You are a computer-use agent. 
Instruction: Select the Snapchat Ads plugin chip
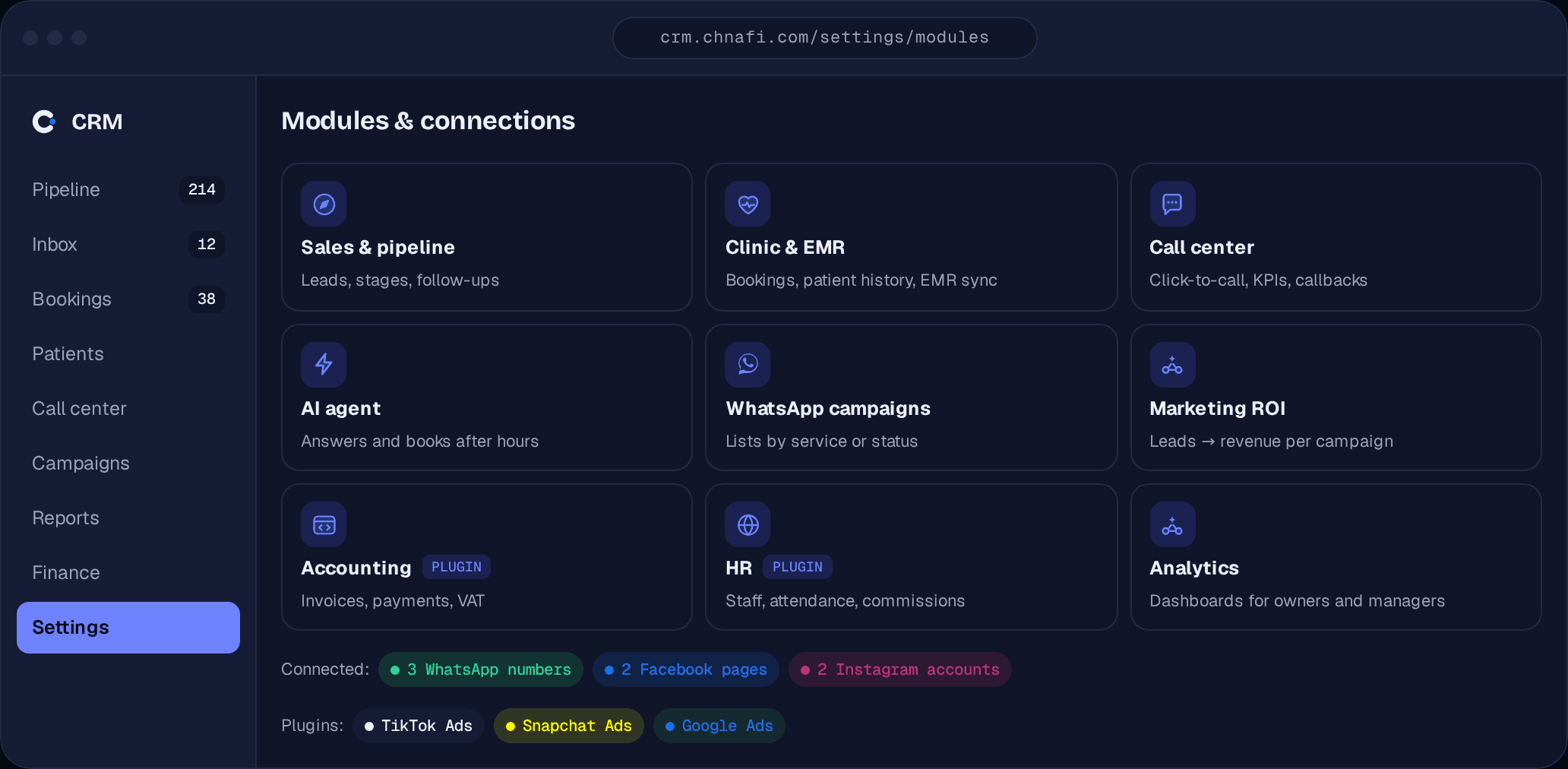568,726
